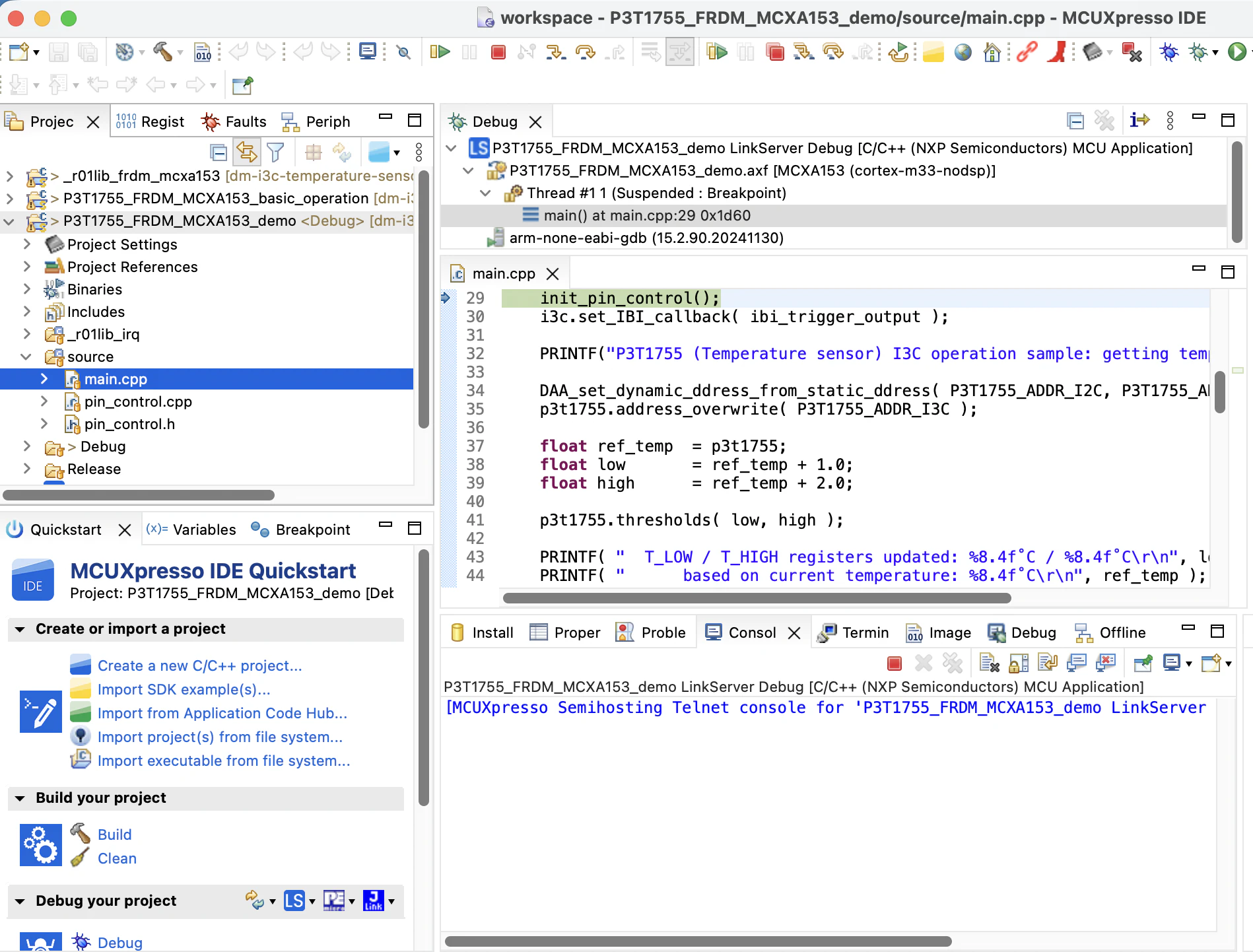Click the binary 010 file icon
The width and height of the screenshot is (1253, 952).
tap(203, 51)
